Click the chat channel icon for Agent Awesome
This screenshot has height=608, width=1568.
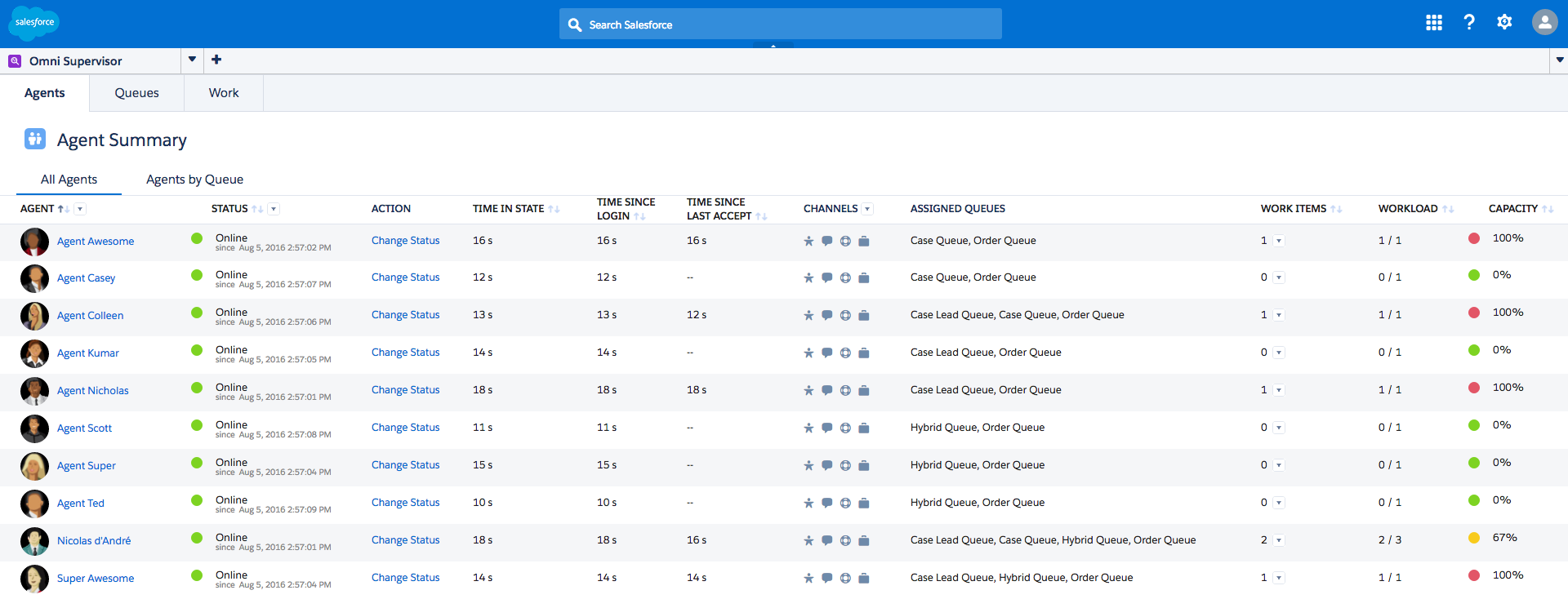point(826,241)
